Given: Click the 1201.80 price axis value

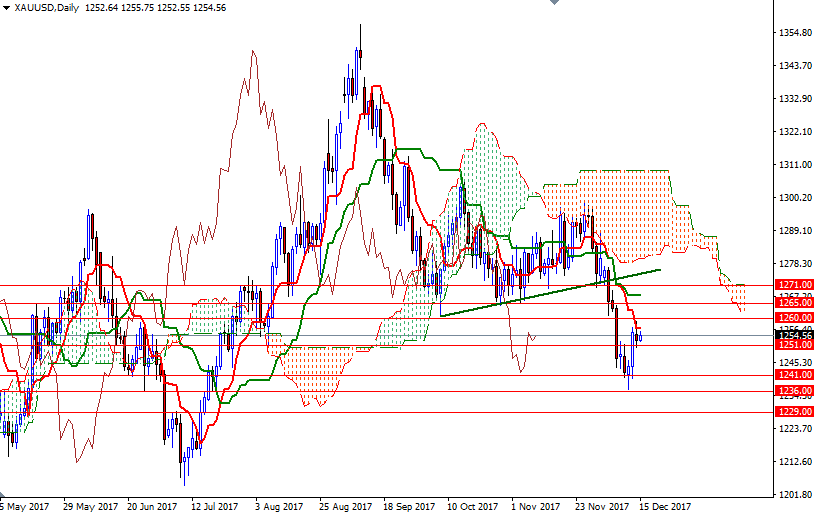Looking at the screenshot, I should point(795,495).
